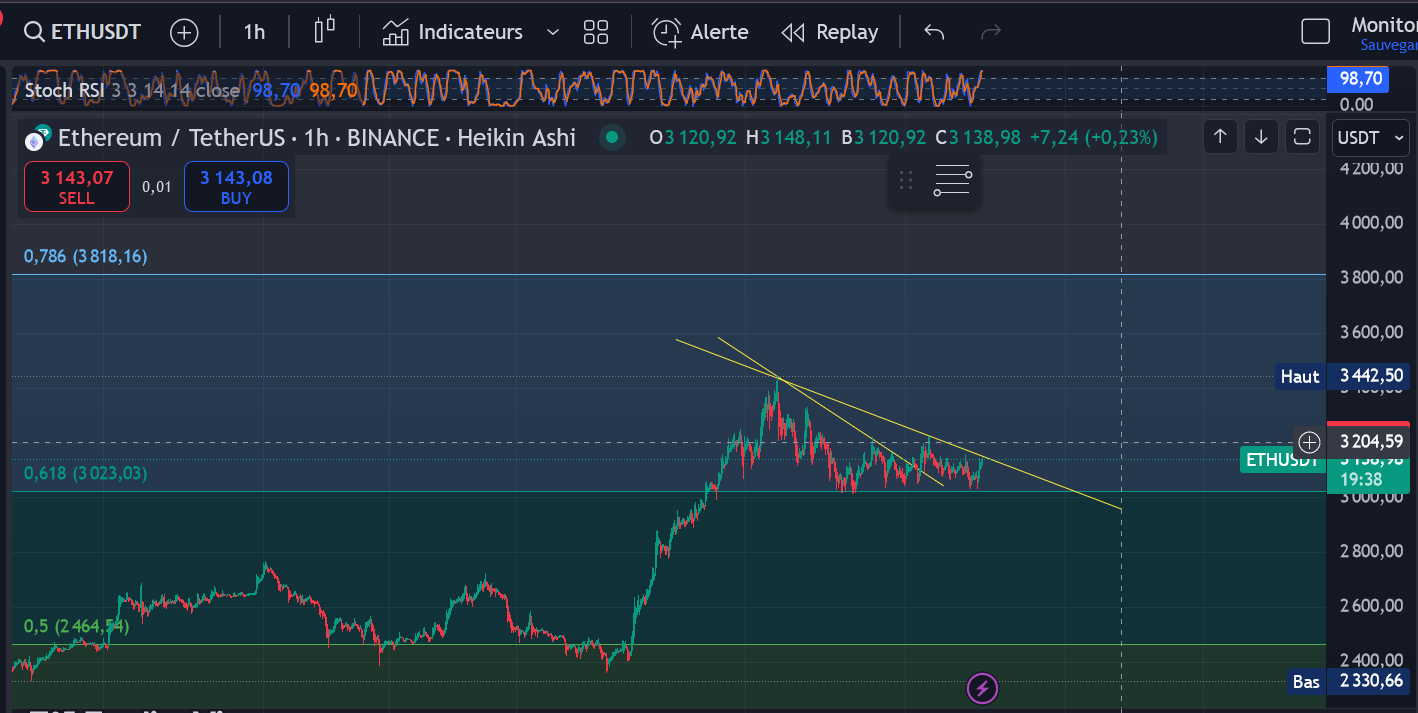Viewport: 1418px width, 713px height.
Task: Click the 2 800,00 price scale tick
Action: (x=1371, y=551)
